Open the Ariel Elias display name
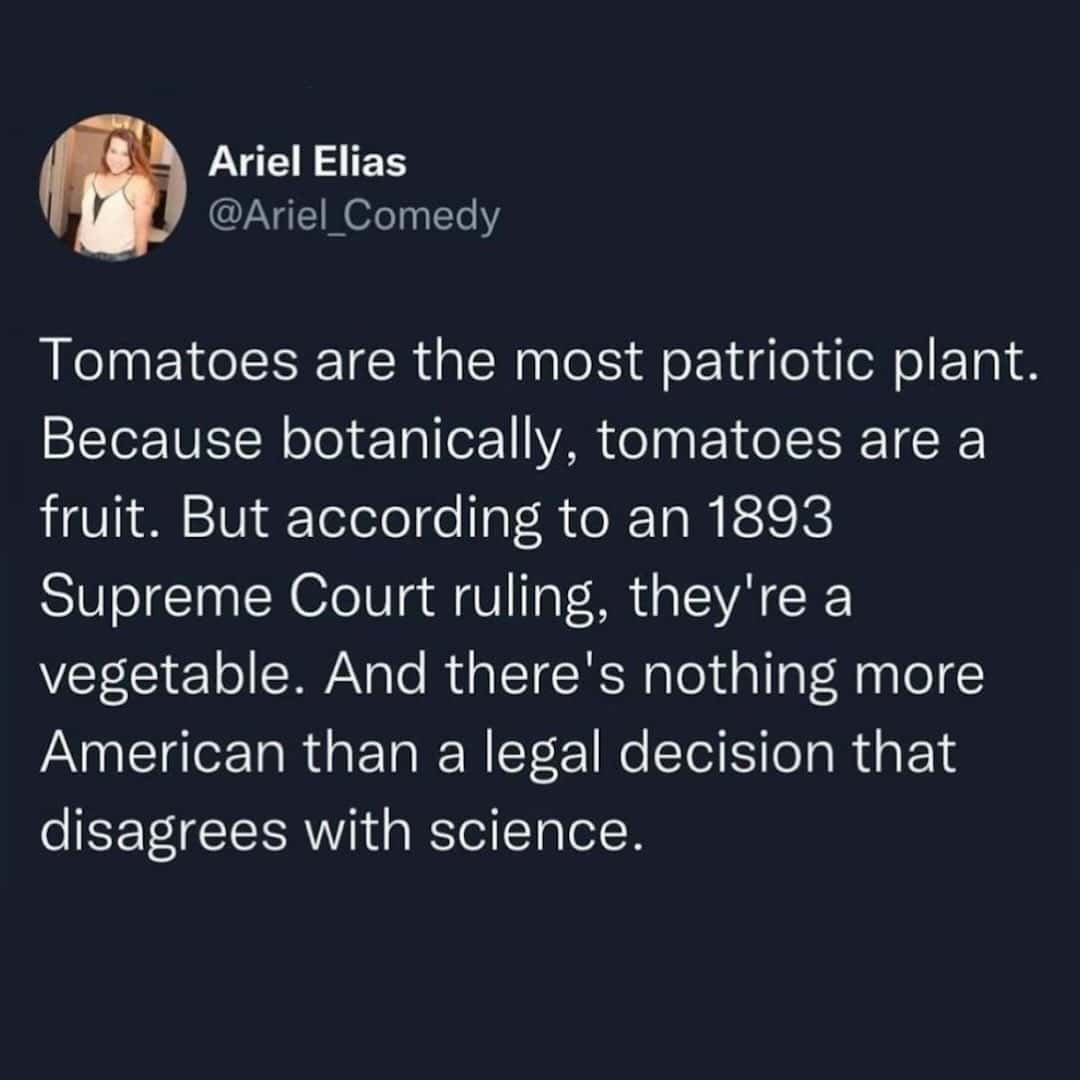This screenshot has height=1080, width=1080. (307, 163)
